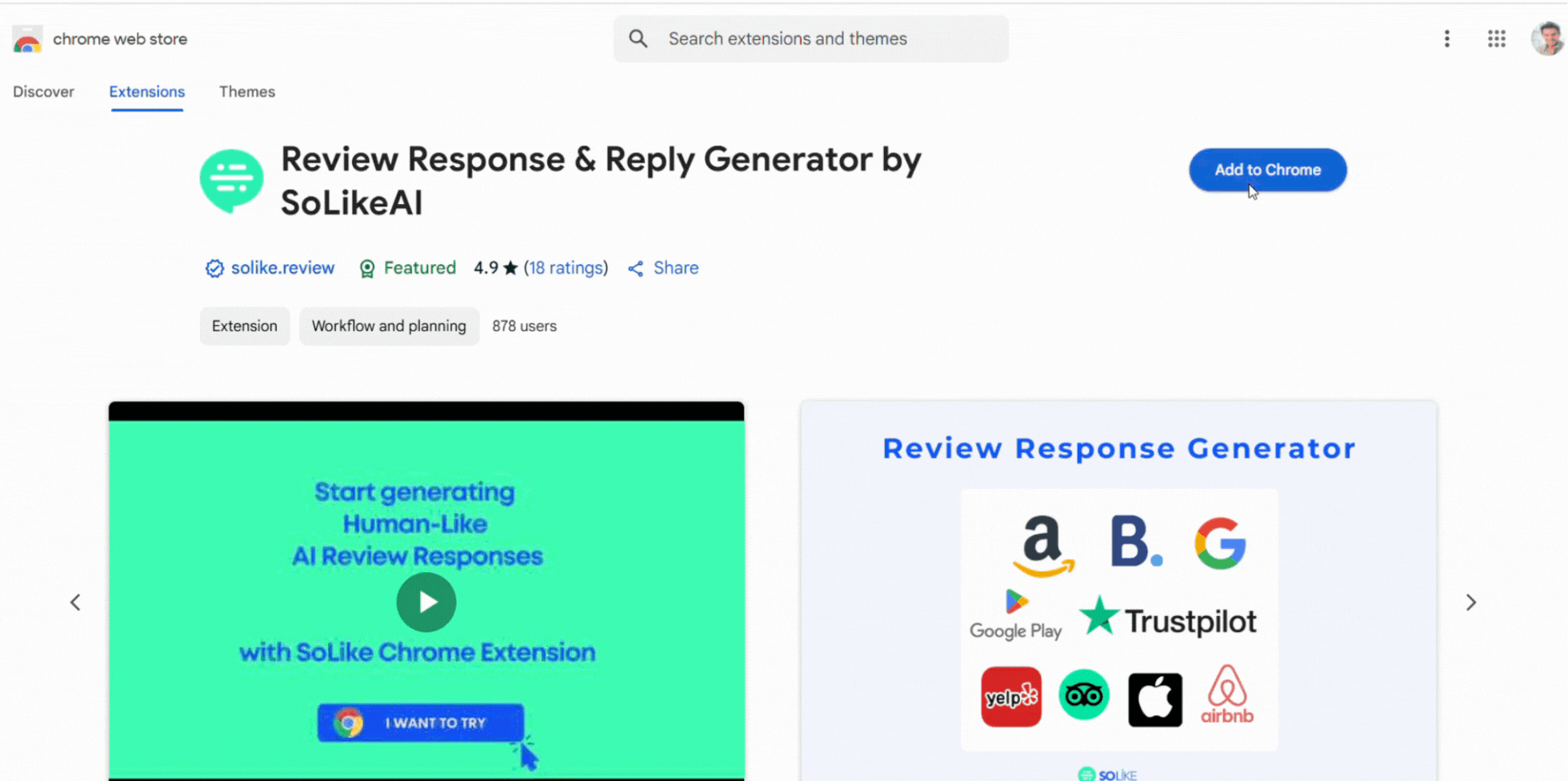Click the 878 users text
1568x781 pixels.
click(x=524, y=326)
